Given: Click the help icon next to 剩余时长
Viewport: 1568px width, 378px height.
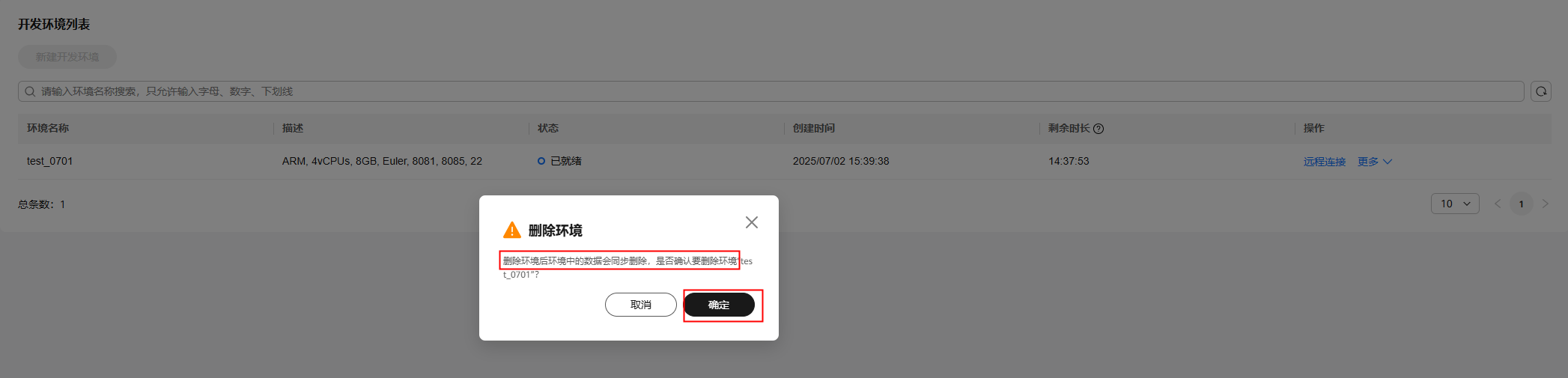Looking at the screenshot, I should pyautogui.click(x=1098, y=129).
